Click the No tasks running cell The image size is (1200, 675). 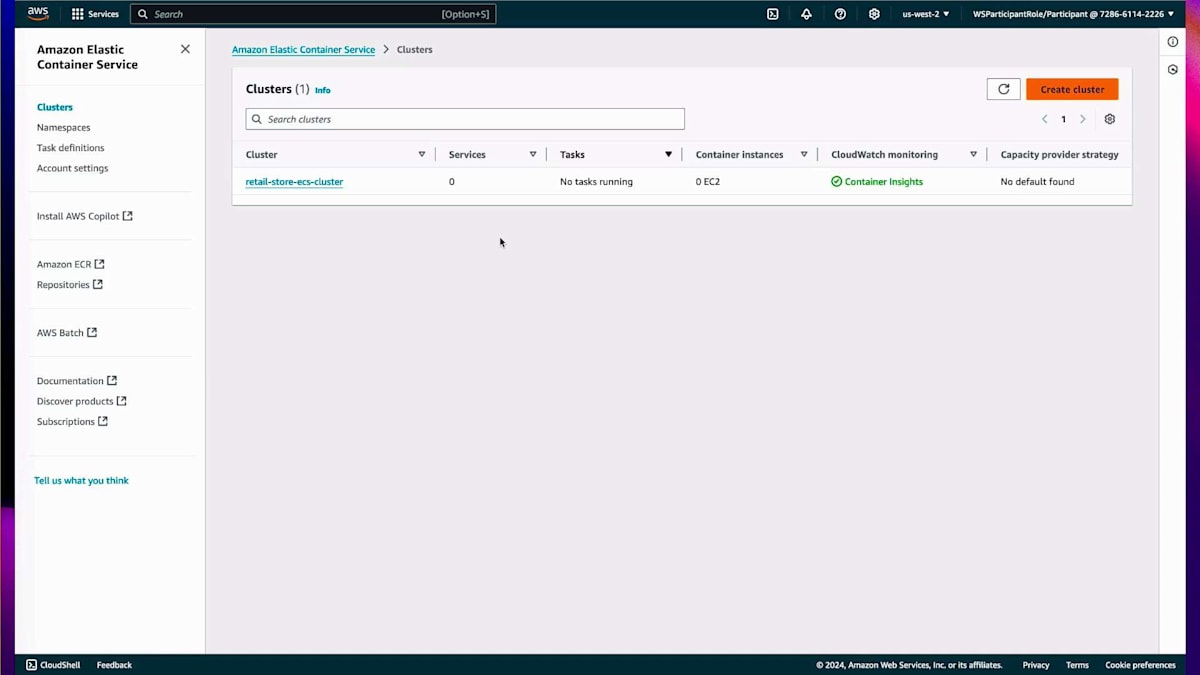click(596, 182)
